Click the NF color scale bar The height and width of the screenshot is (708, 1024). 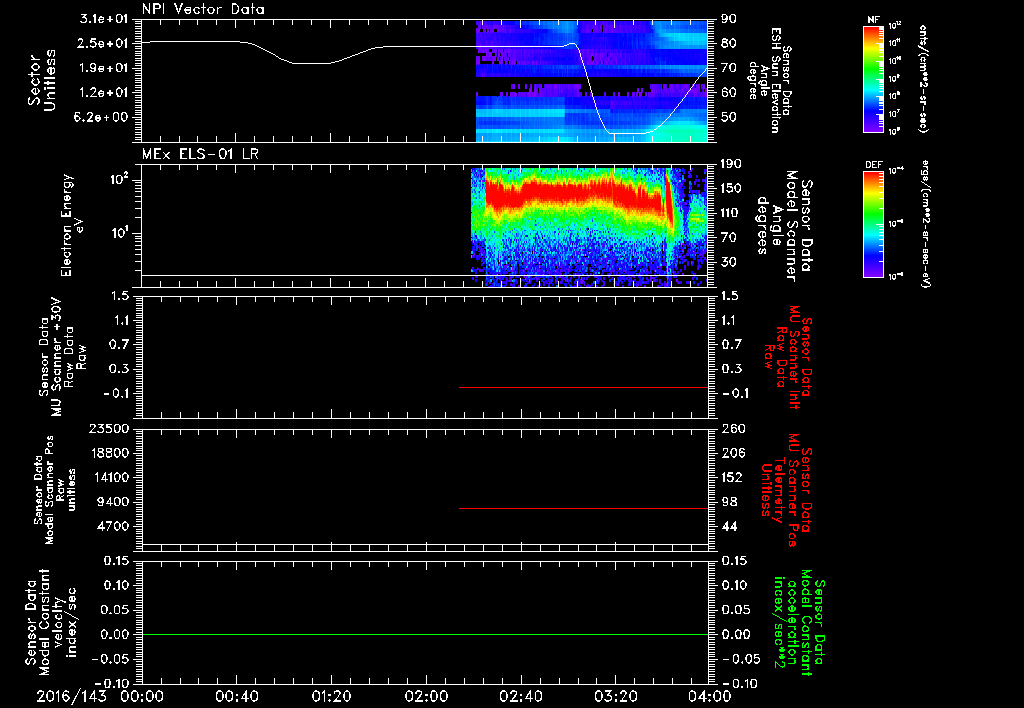click(874, 79)
